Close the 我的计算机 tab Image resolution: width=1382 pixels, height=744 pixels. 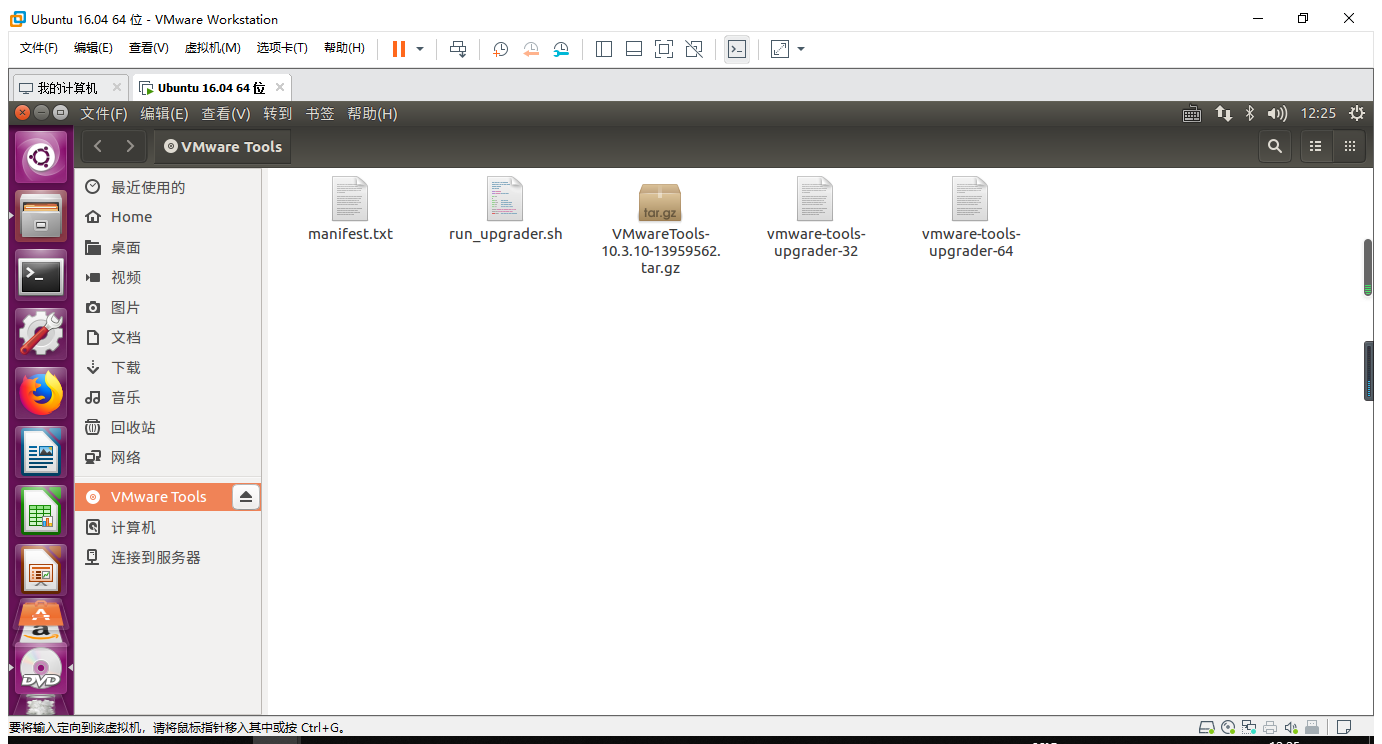pos(116,88)
